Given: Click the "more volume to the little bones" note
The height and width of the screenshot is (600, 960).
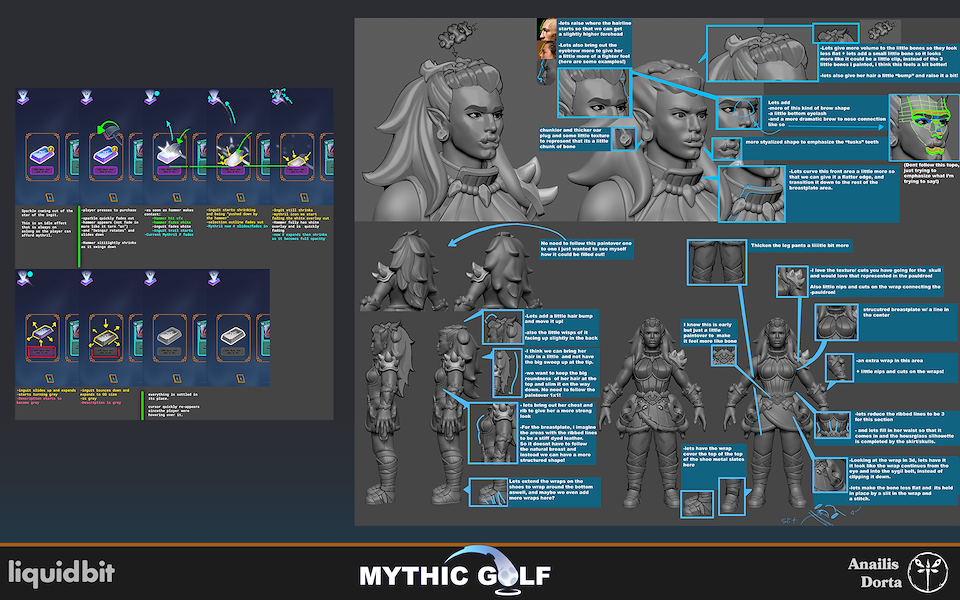Looking at the screenshot, I should [888, 56].
